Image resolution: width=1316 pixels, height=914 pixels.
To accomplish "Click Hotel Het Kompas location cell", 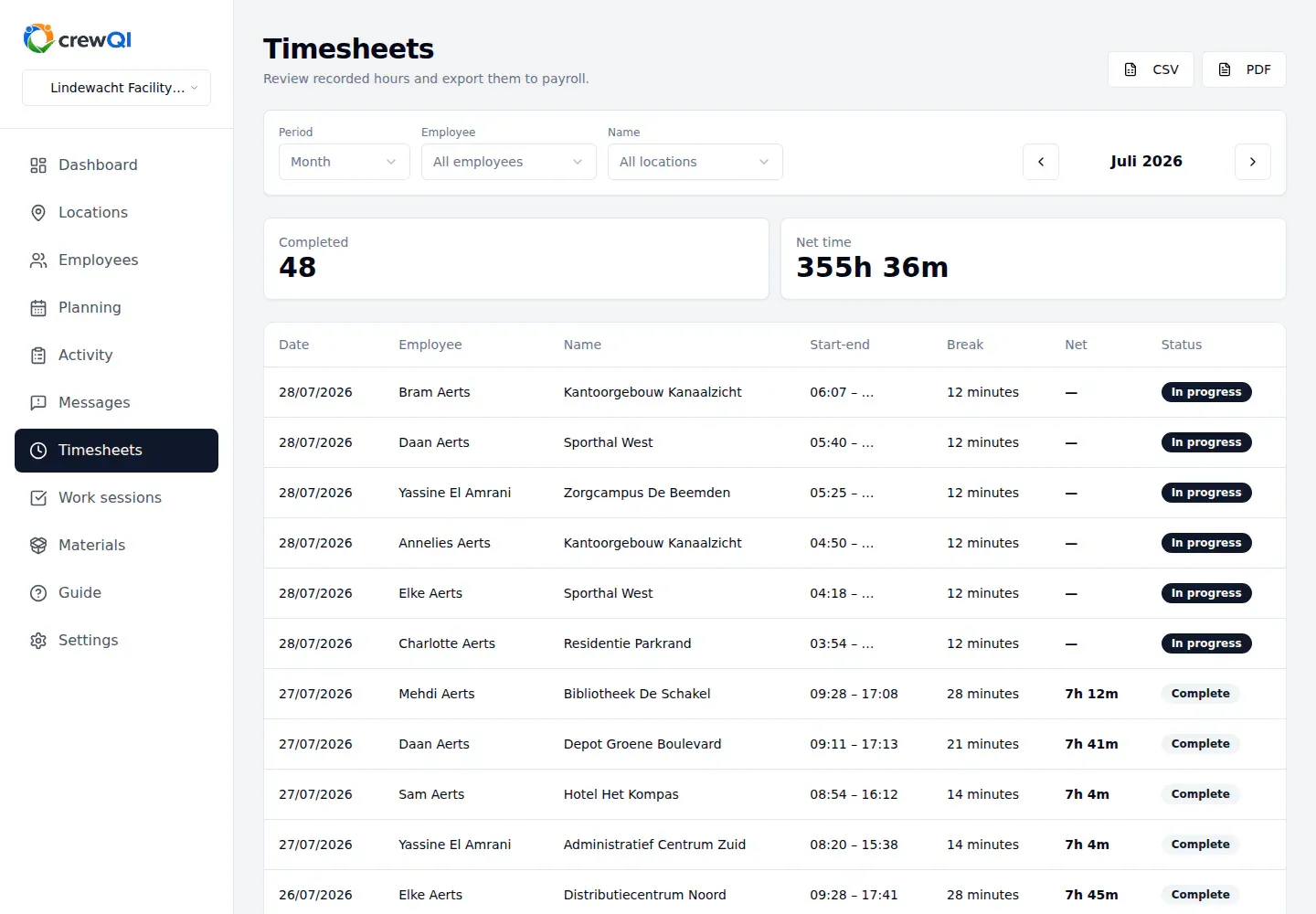I will (621, 794).
